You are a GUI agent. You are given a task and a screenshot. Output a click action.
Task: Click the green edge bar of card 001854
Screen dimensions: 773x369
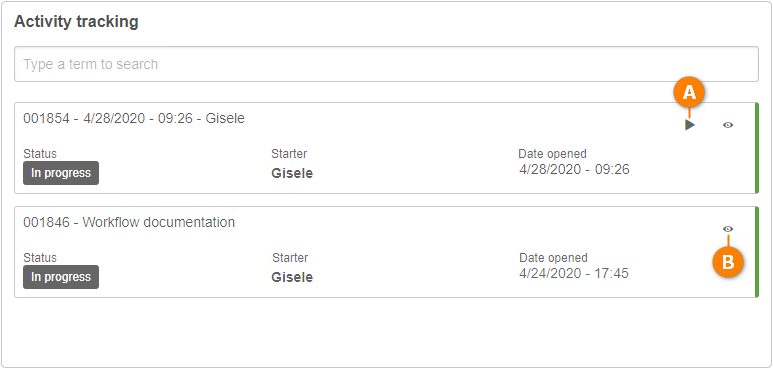757,148
